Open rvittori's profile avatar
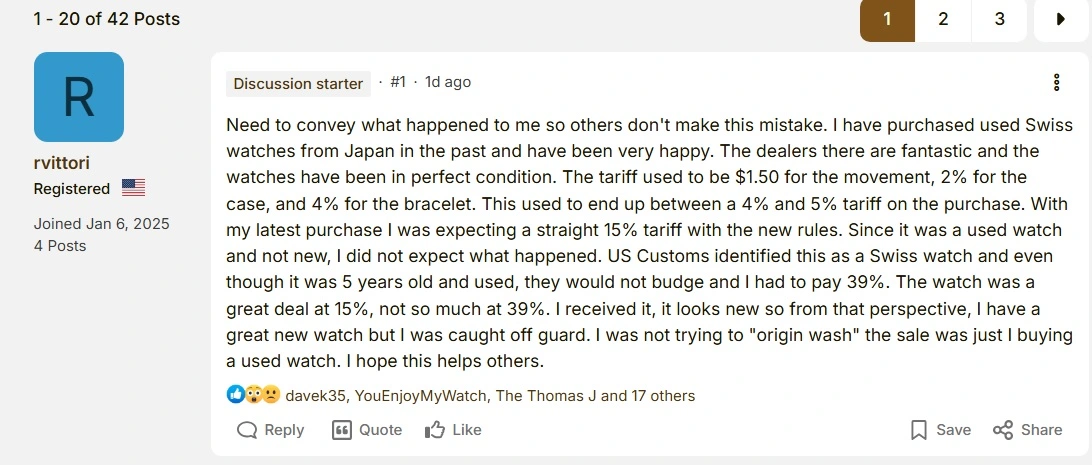The height and width of the screenshot is (465, 1092). point(79,97)
